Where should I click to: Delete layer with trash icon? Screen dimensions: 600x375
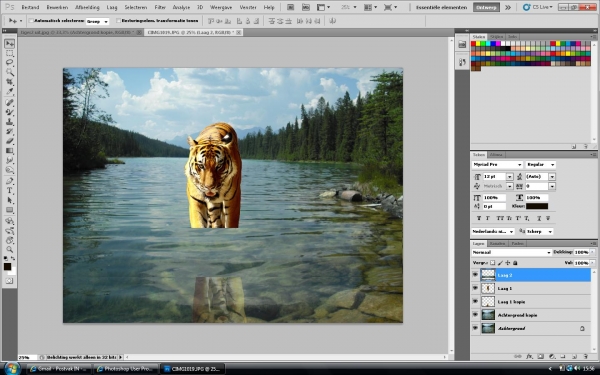(586, 356)
